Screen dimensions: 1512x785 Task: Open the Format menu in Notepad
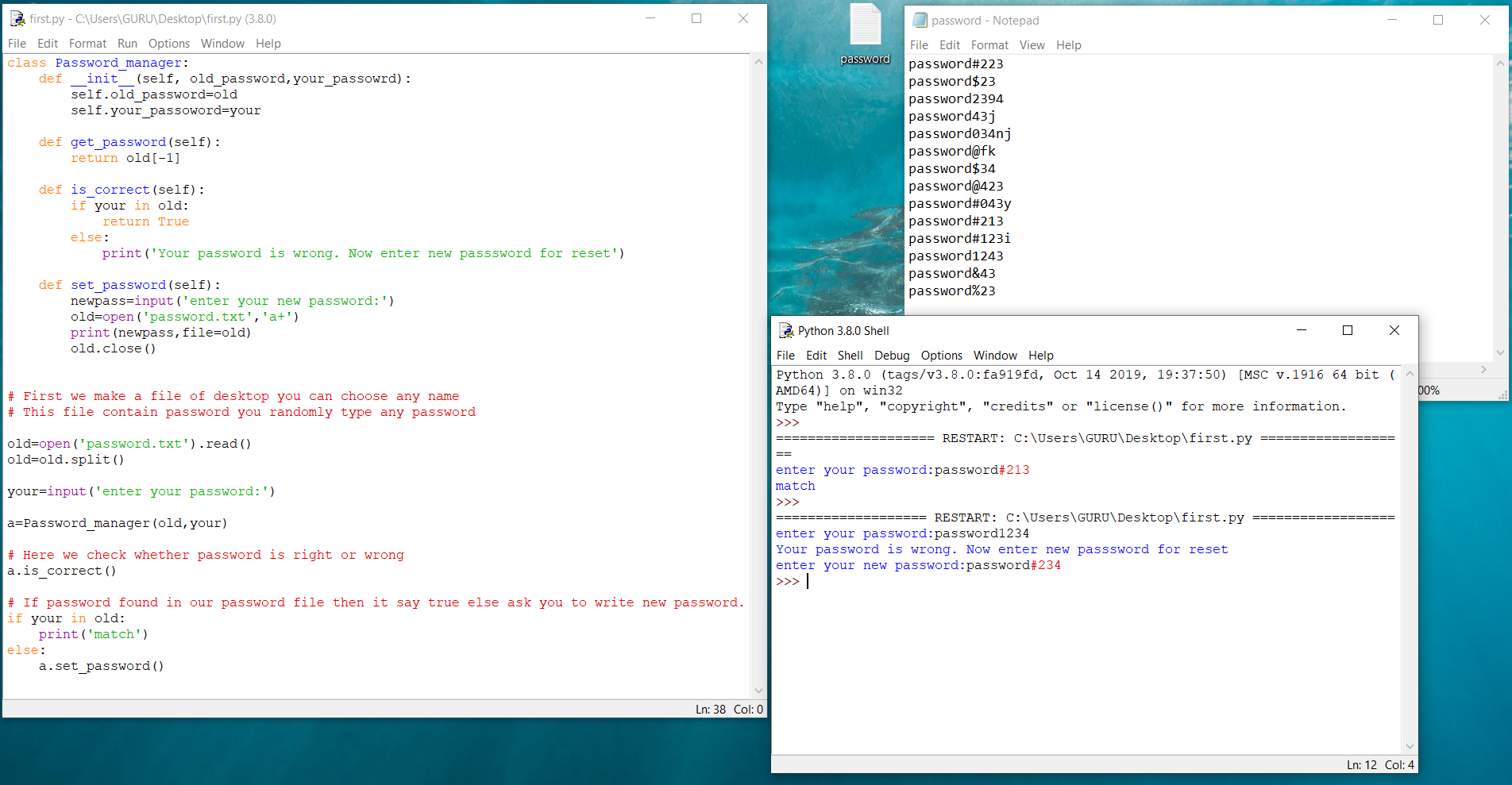pyautogui.click(x=989, y=45)
